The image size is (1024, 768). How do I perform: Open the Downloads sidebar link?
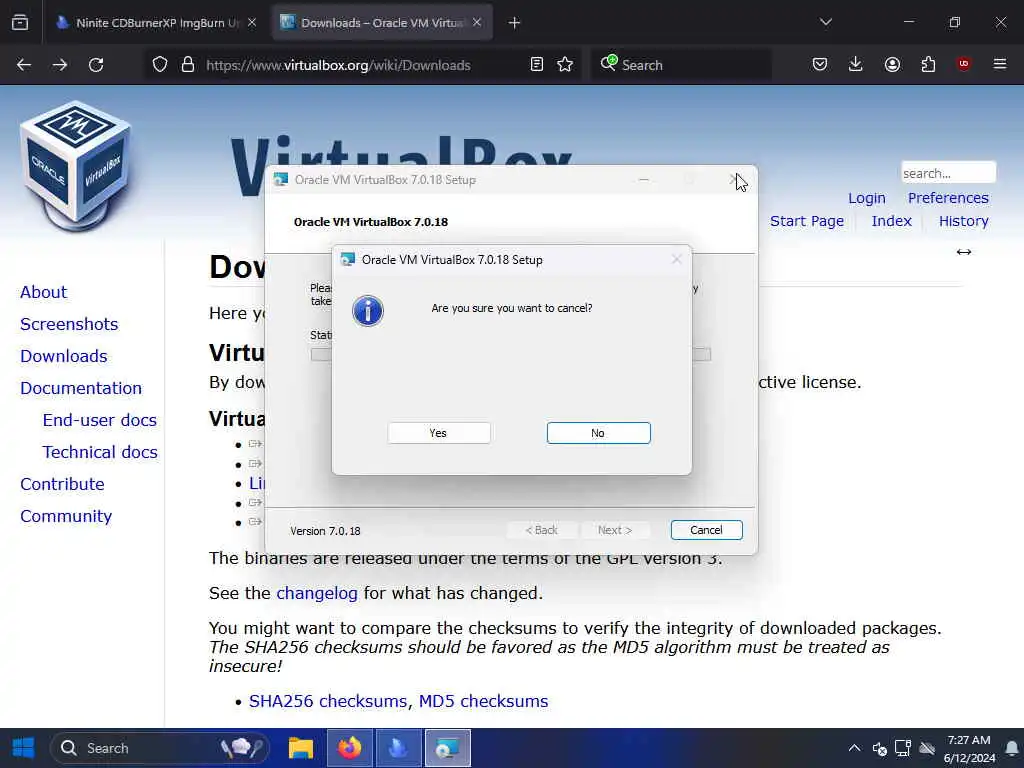click(64, 356)
